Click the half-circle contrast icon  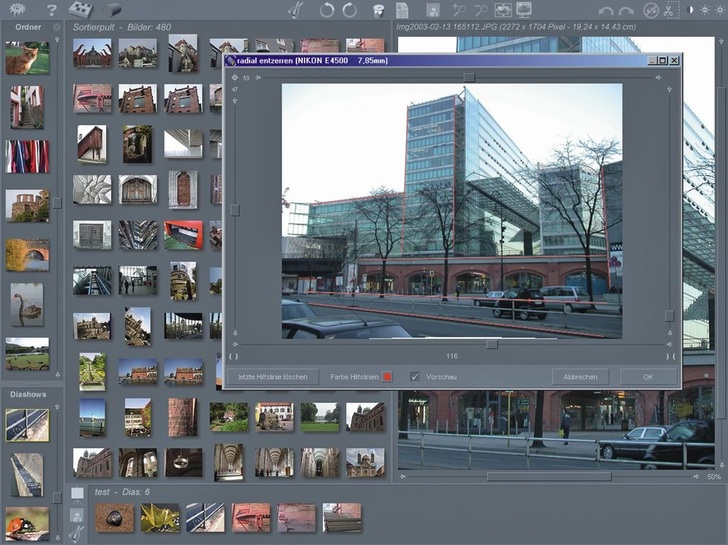[x=690, y=10]
